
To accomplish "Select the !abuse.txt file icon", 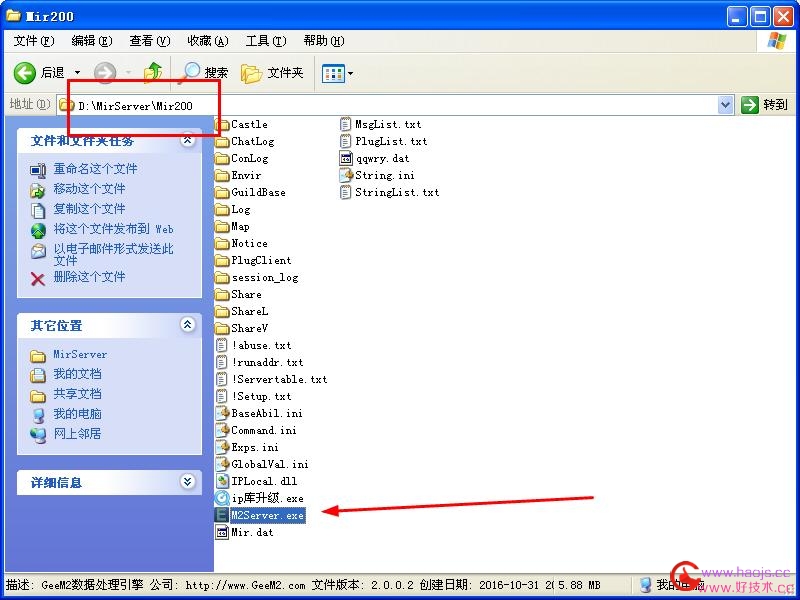I will [x=222, y=345].
